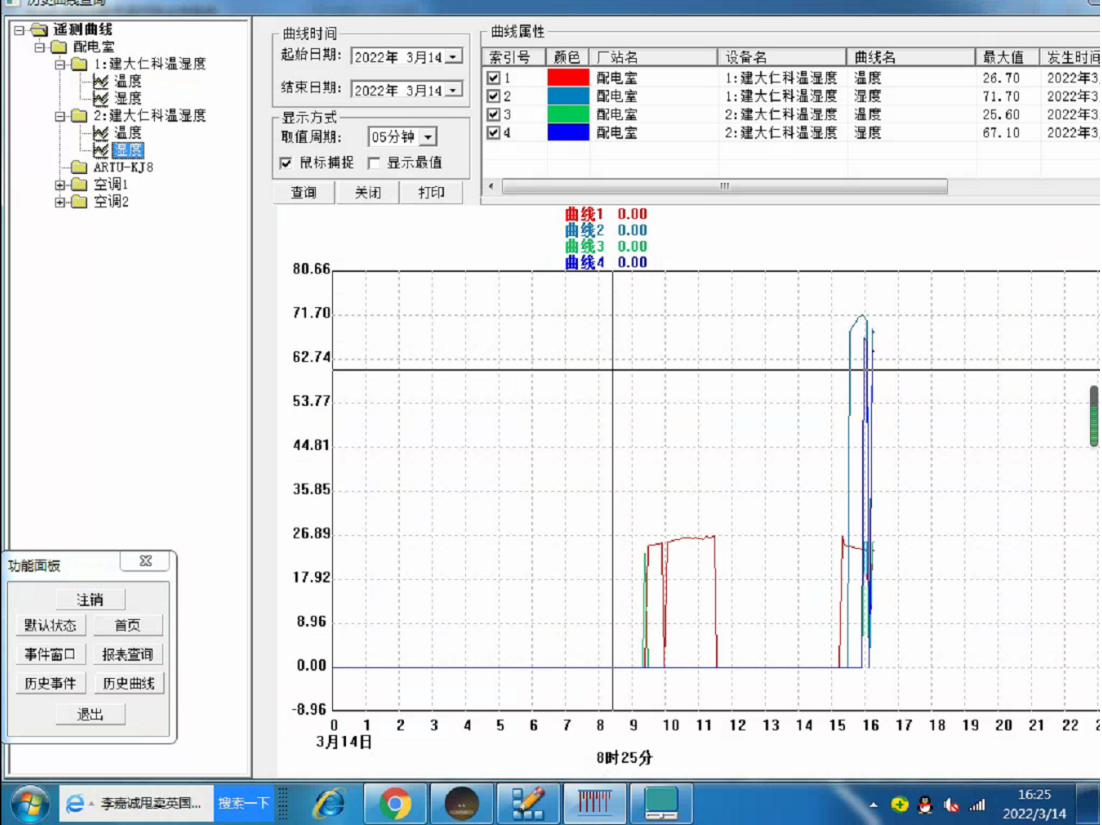Click the 历史事件 button in 功能面板
This screenshot has width=1102, height=825.
[x=50, y=683]
